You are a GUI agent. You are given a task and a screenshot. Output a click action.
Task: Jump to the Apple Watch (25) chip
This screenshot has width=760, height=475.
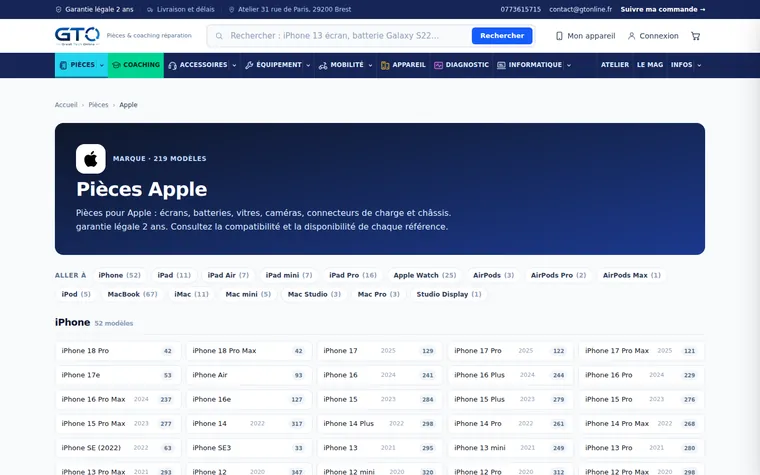tap(425, 275)
